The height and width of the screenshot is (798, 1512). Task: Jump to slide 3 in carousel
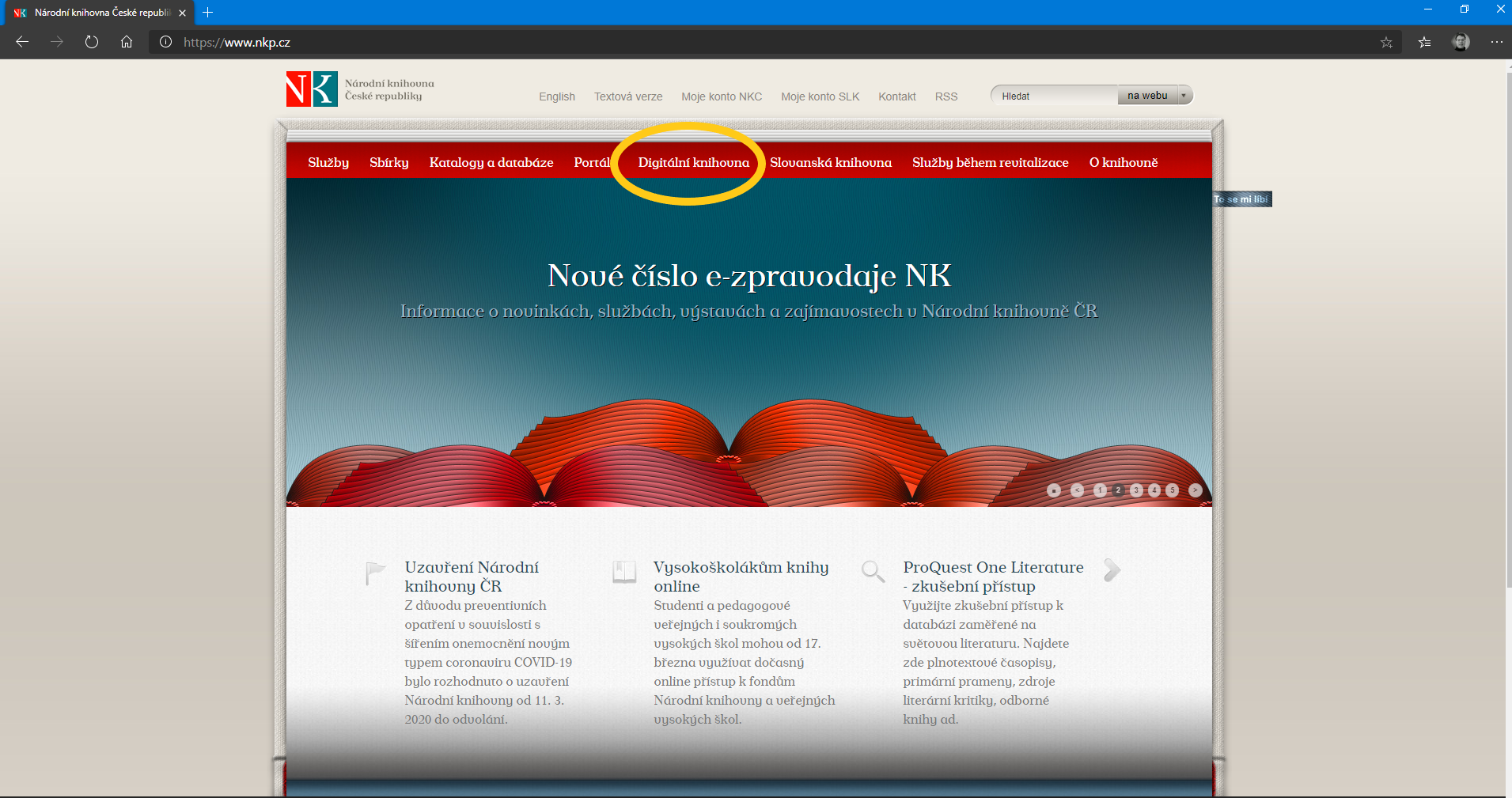coord(1136,490)
